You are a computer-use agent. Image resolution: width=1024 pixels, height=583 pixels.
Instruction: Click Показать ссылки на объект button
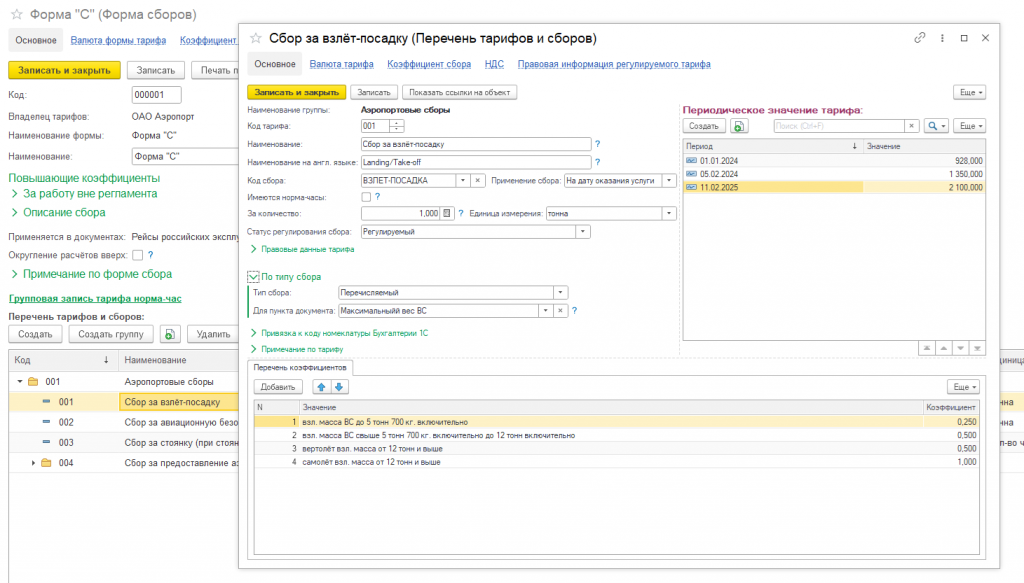point(459,93)
